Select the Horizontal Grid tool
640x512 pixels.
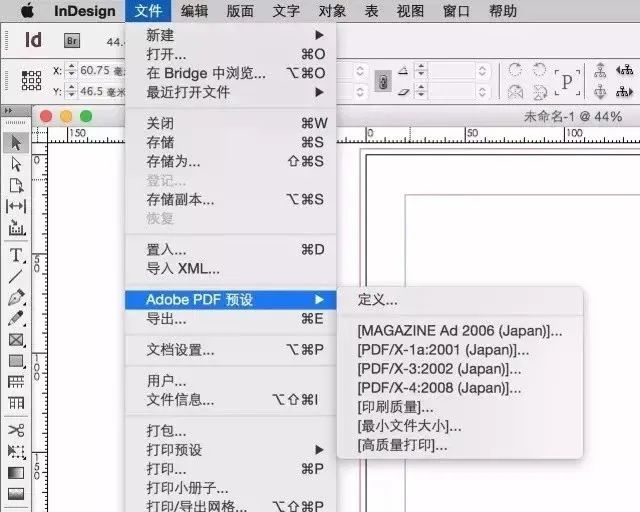click(16, 382)
